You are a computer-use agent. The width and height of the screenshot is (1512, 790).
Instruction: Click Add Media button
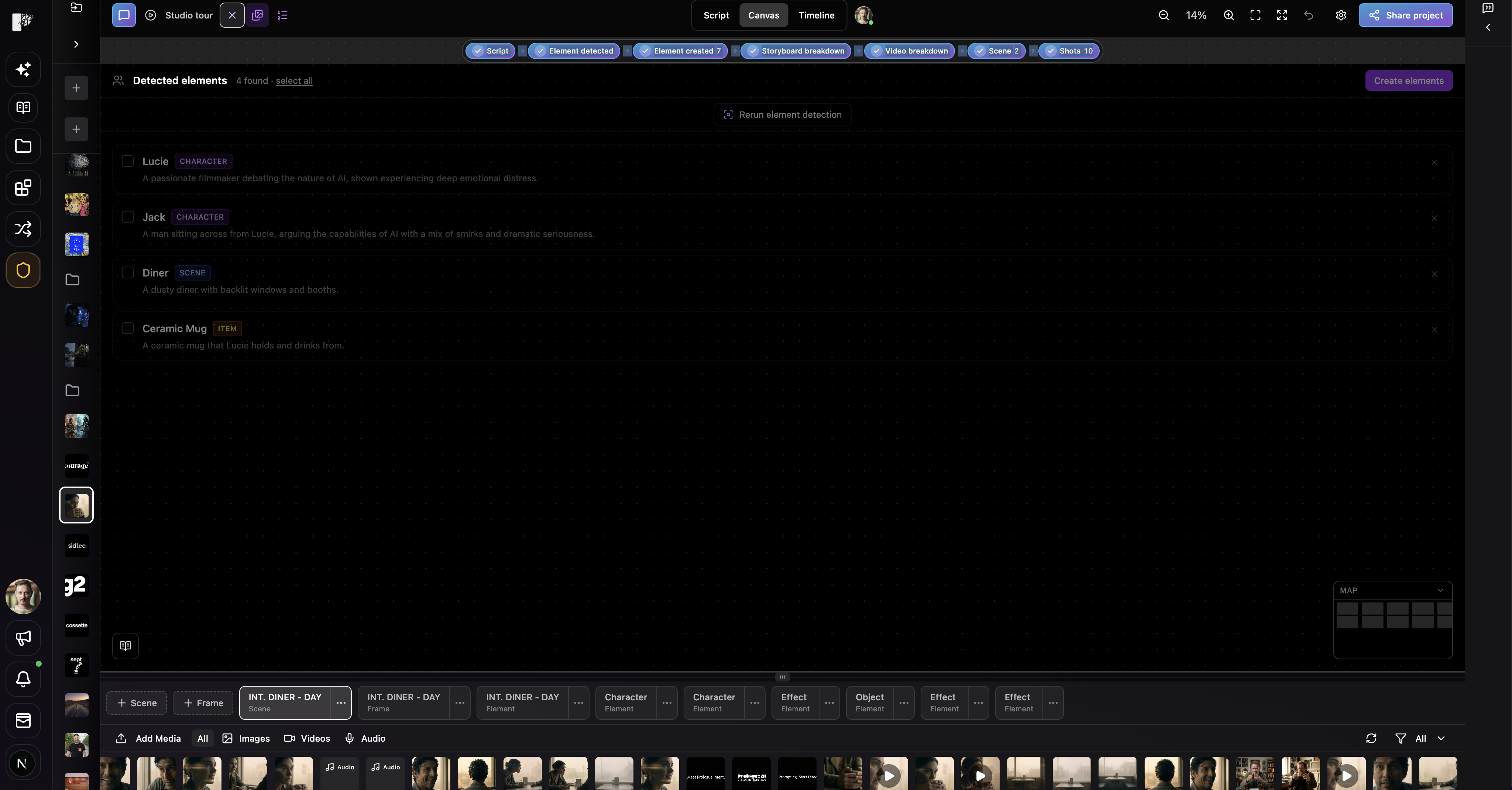(x=148, y=738)
